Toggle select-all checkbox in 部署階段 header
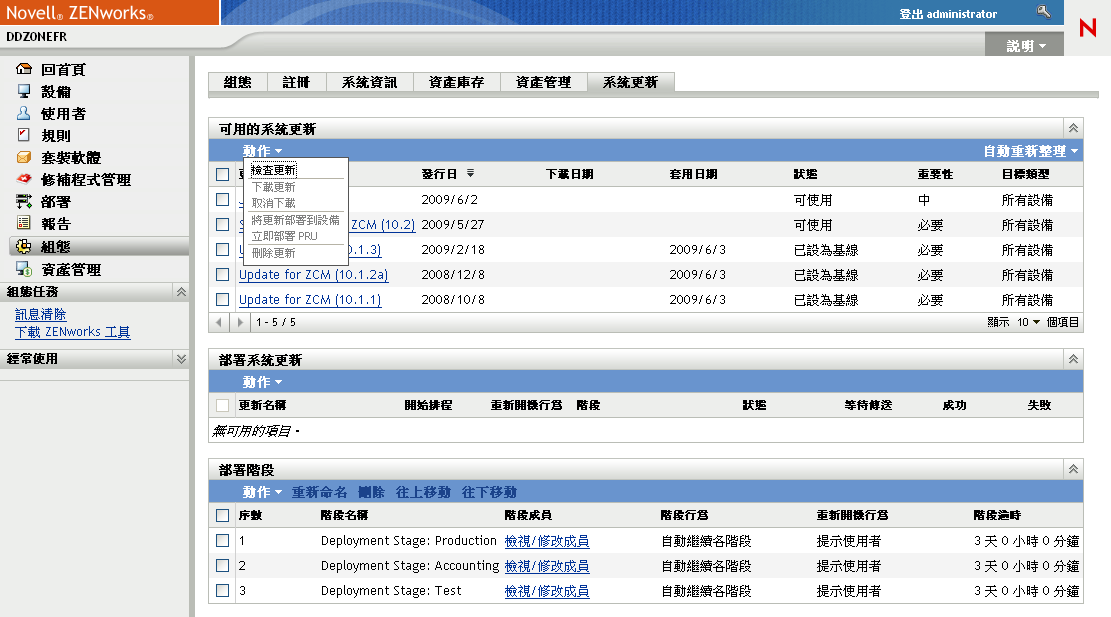1111x617 pixels. 222,516
